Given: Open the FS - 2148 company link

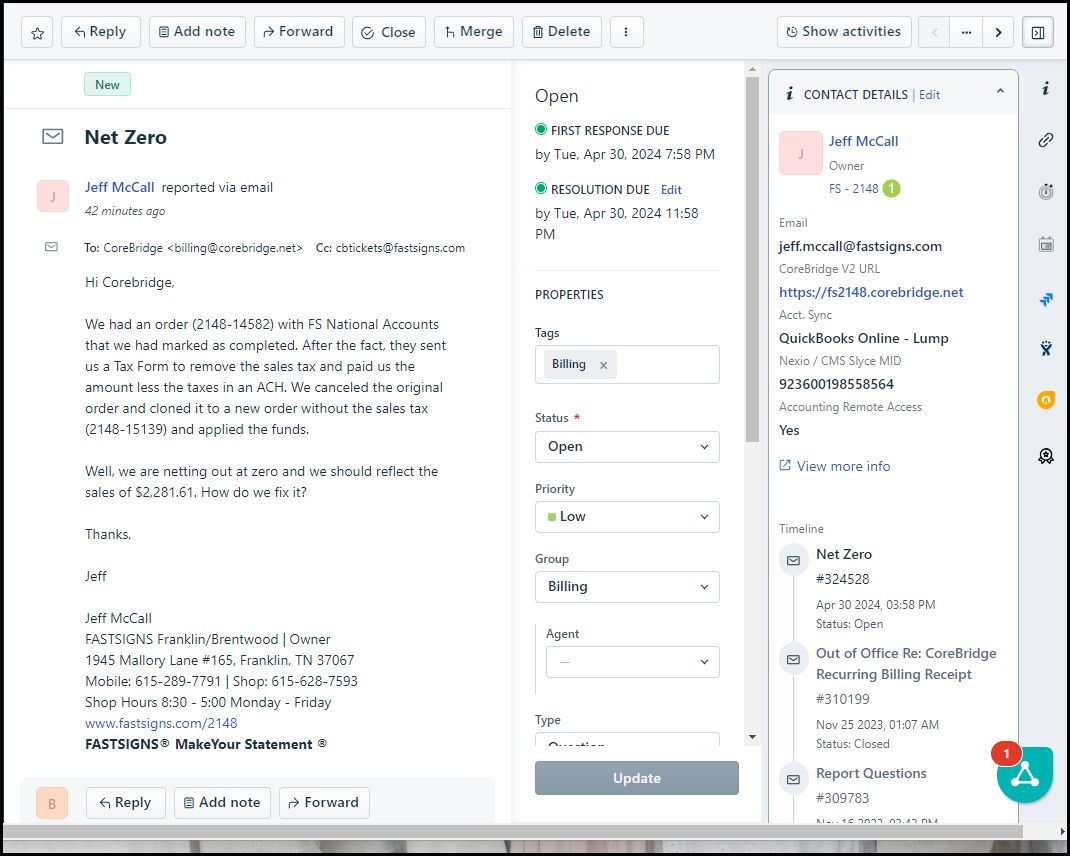Looking at the screenshot, I should (853, 188).
